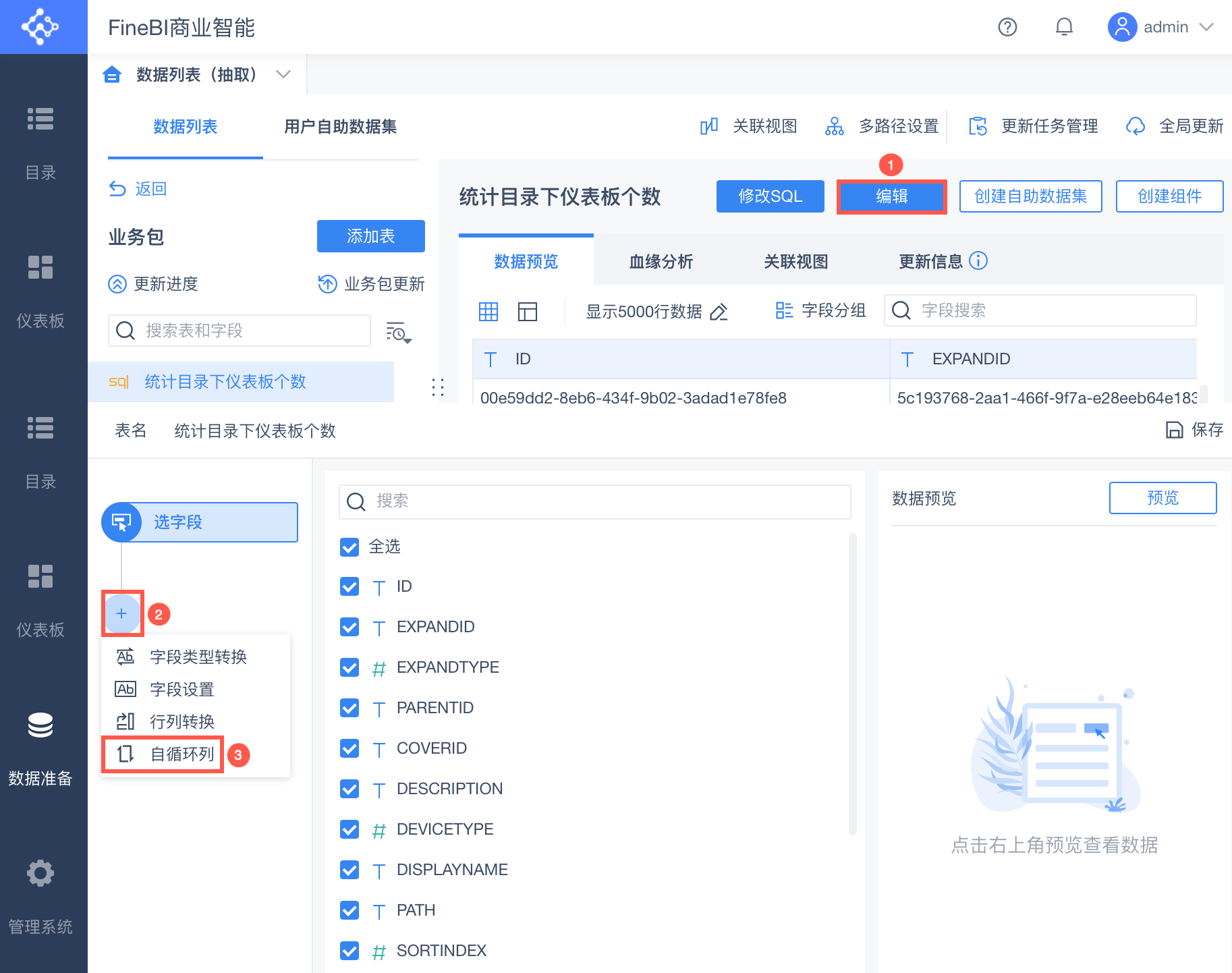
Task: Click the field list 搜索 box
Action: tap(595, 501)
